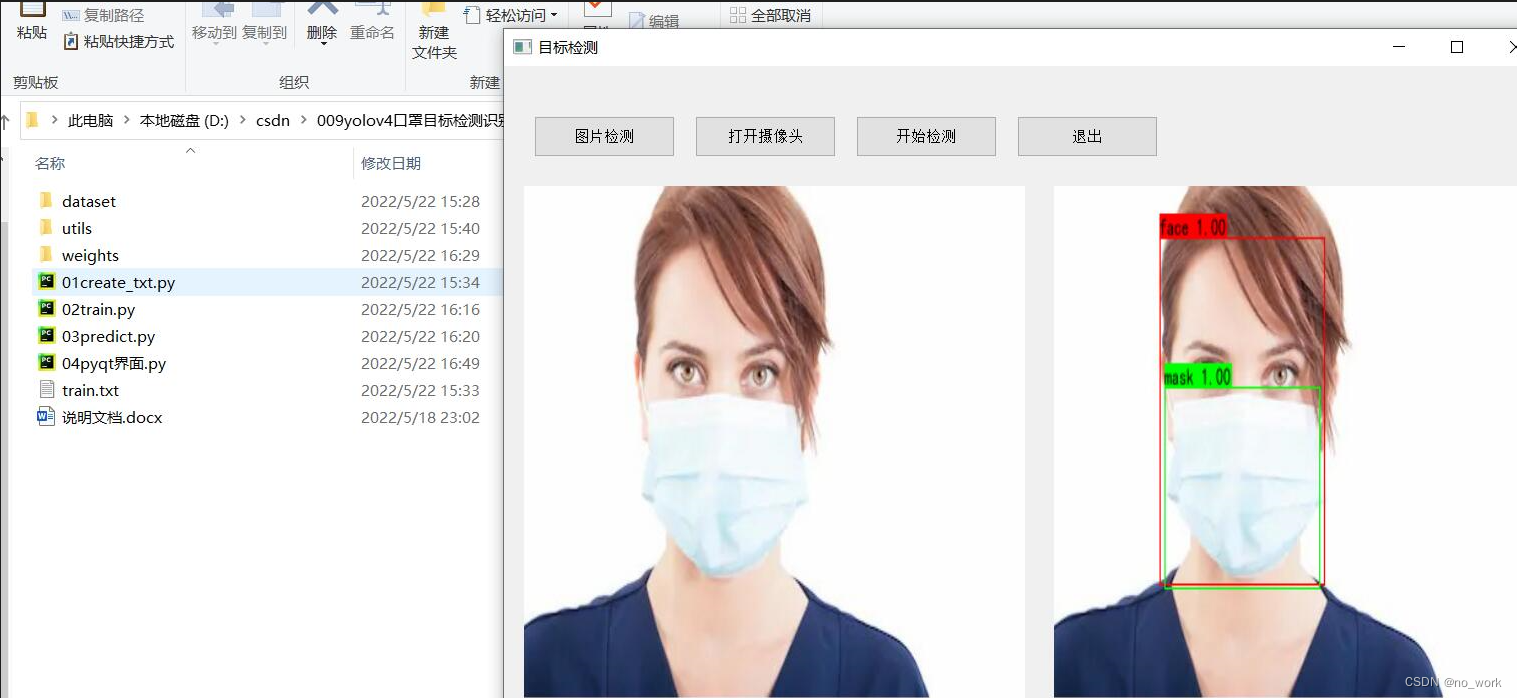Click the date 2022/5/22 16:49 for 04pyqt界面.py
The width and height of the screenshot is (1517, 698).
[x=420, y=363]
